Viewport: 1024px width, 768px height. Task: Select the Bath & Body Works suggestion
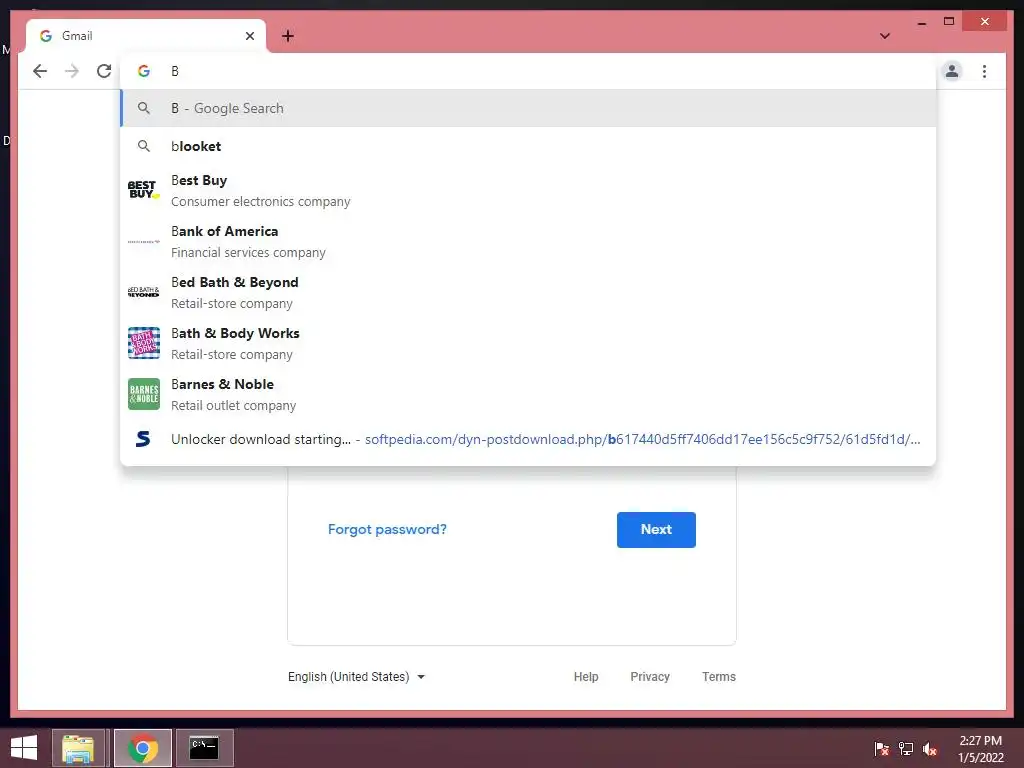pos(528,343)
